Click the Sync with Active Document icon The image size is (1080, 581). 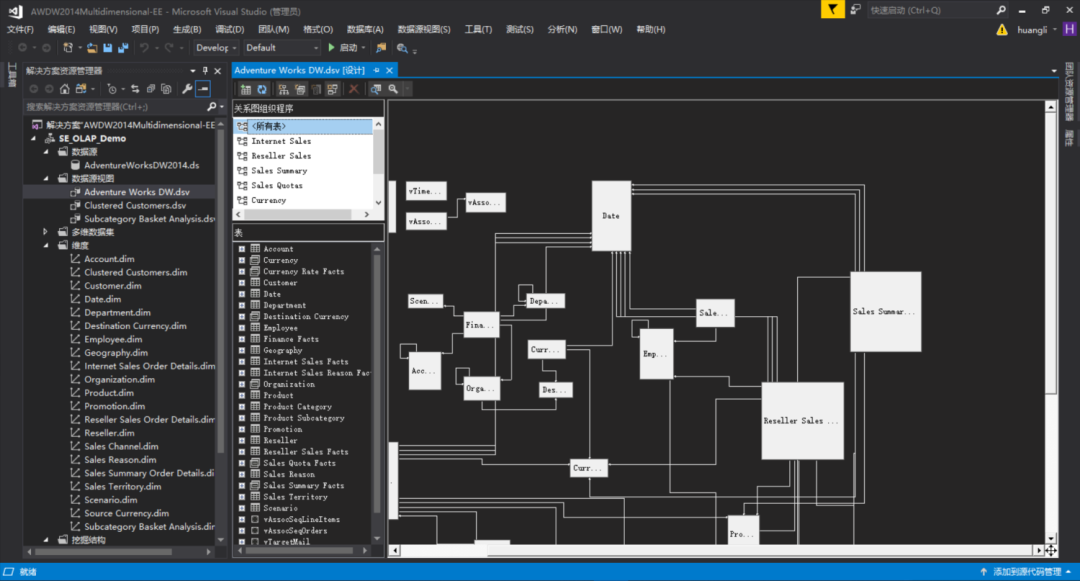135,89
